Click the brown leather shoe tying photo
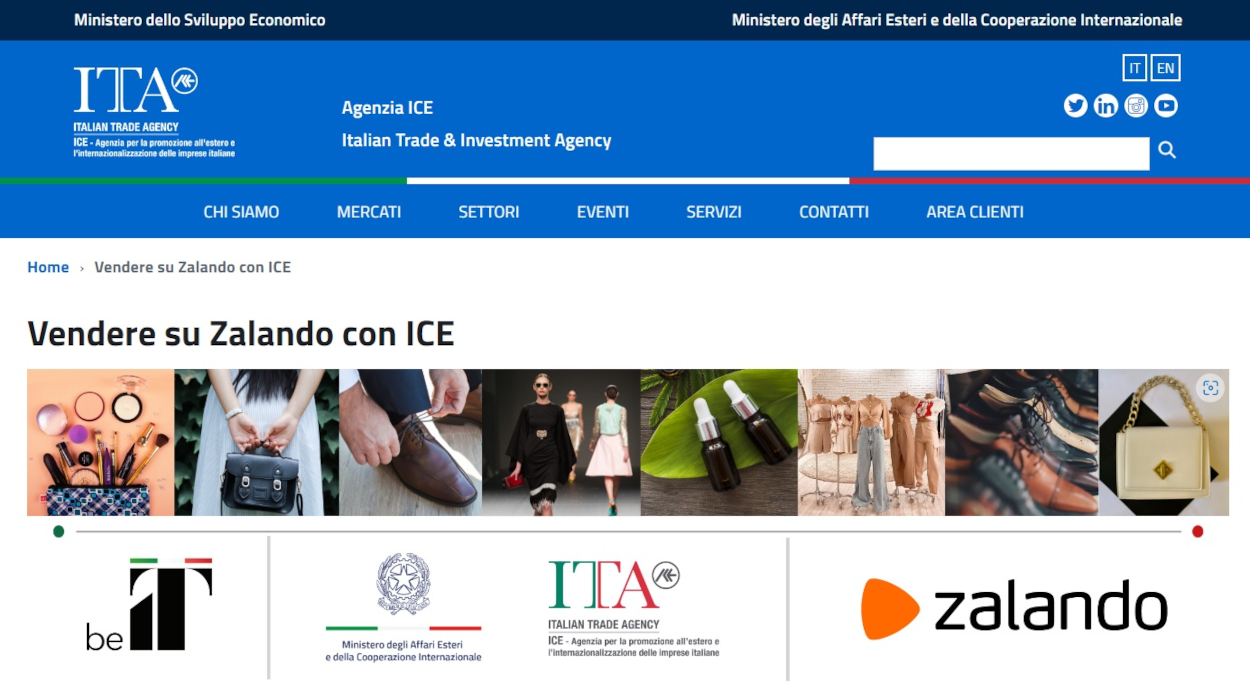Viewport: 1250px width, 682px height. [x=410, y=443]
